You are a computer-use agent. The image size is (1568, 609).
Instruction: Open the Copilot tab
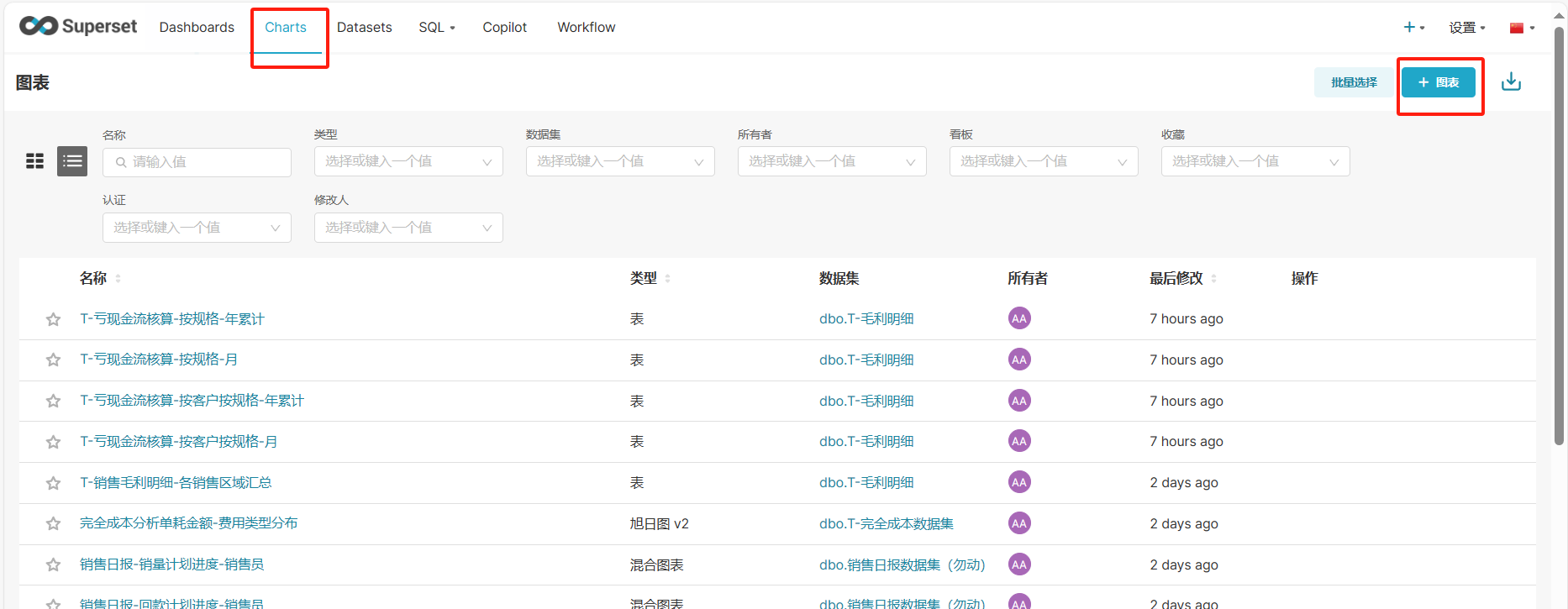(x=504, y=27)
